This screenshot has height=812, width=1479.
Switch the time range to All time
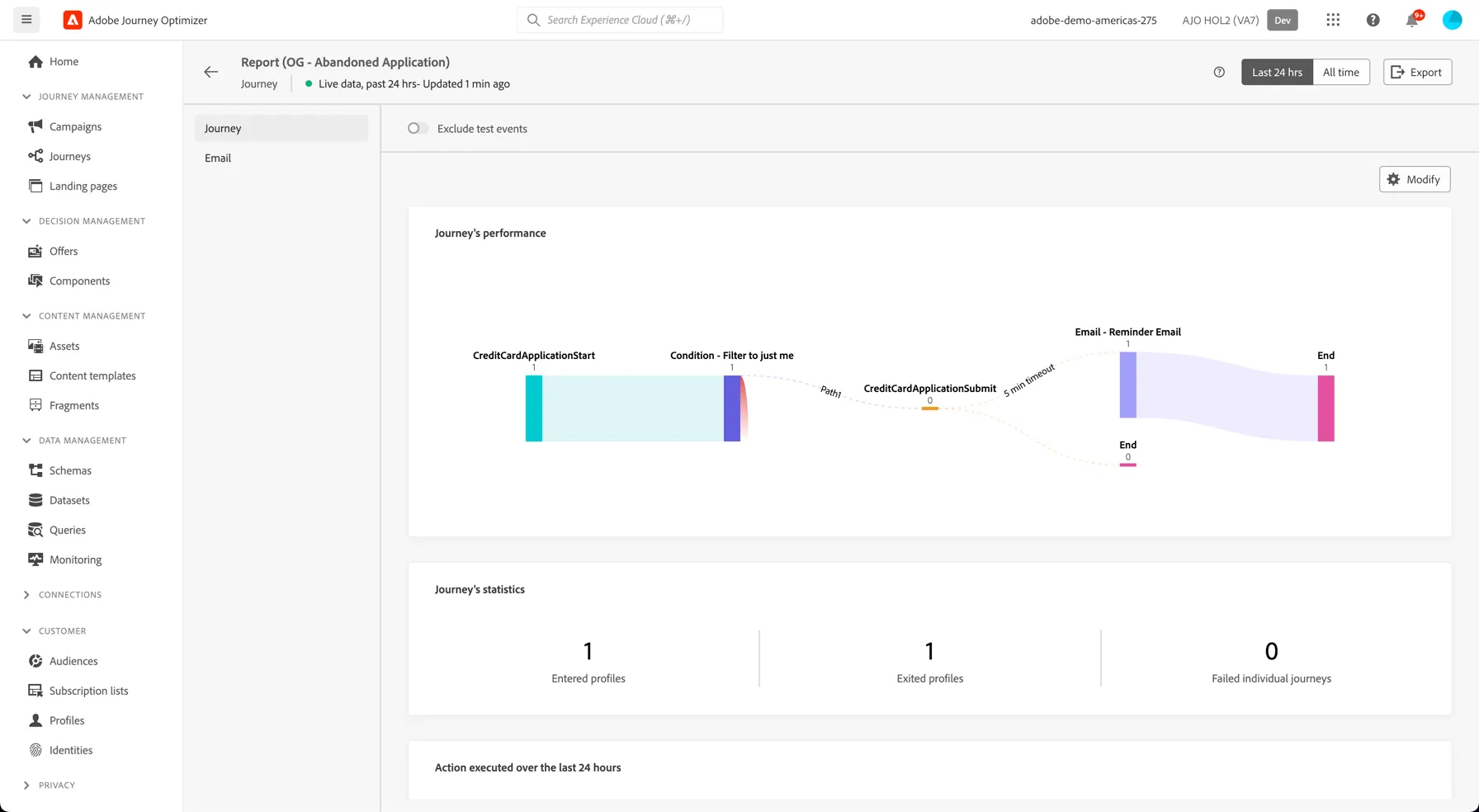(1341, 72)
